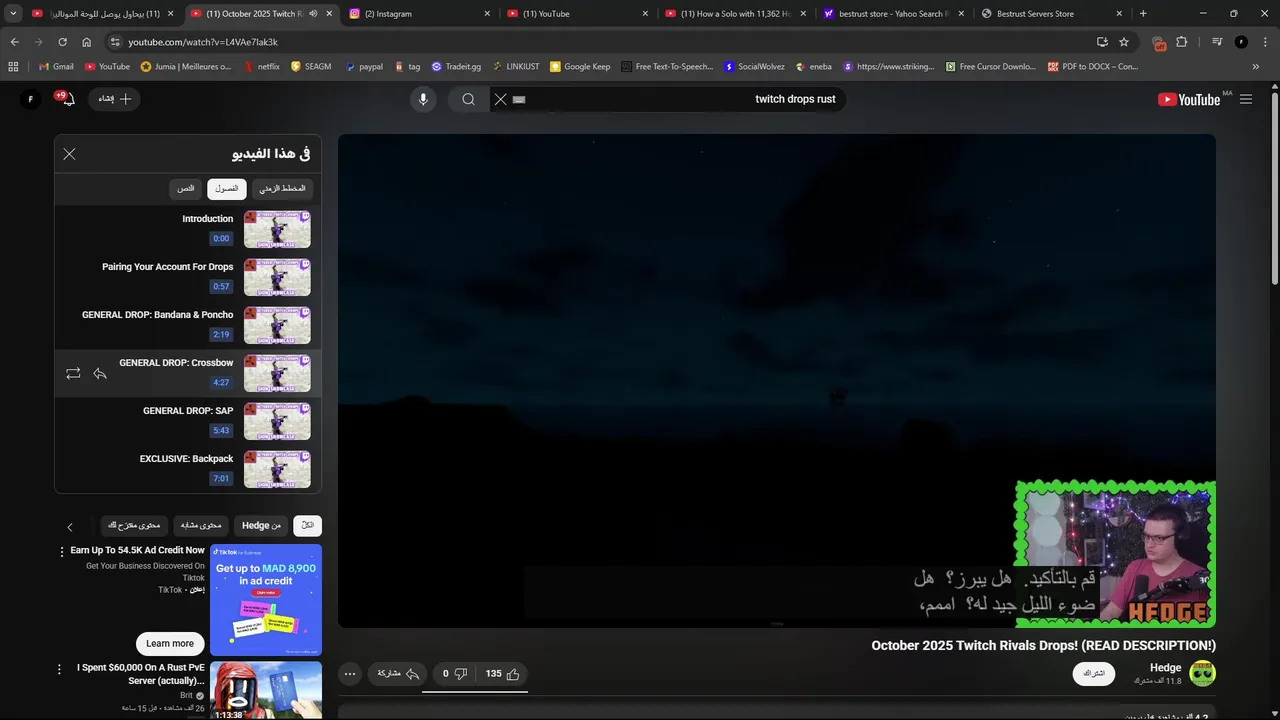
Task: Click Learn more on TikTok ad
Action: (170, 643)
